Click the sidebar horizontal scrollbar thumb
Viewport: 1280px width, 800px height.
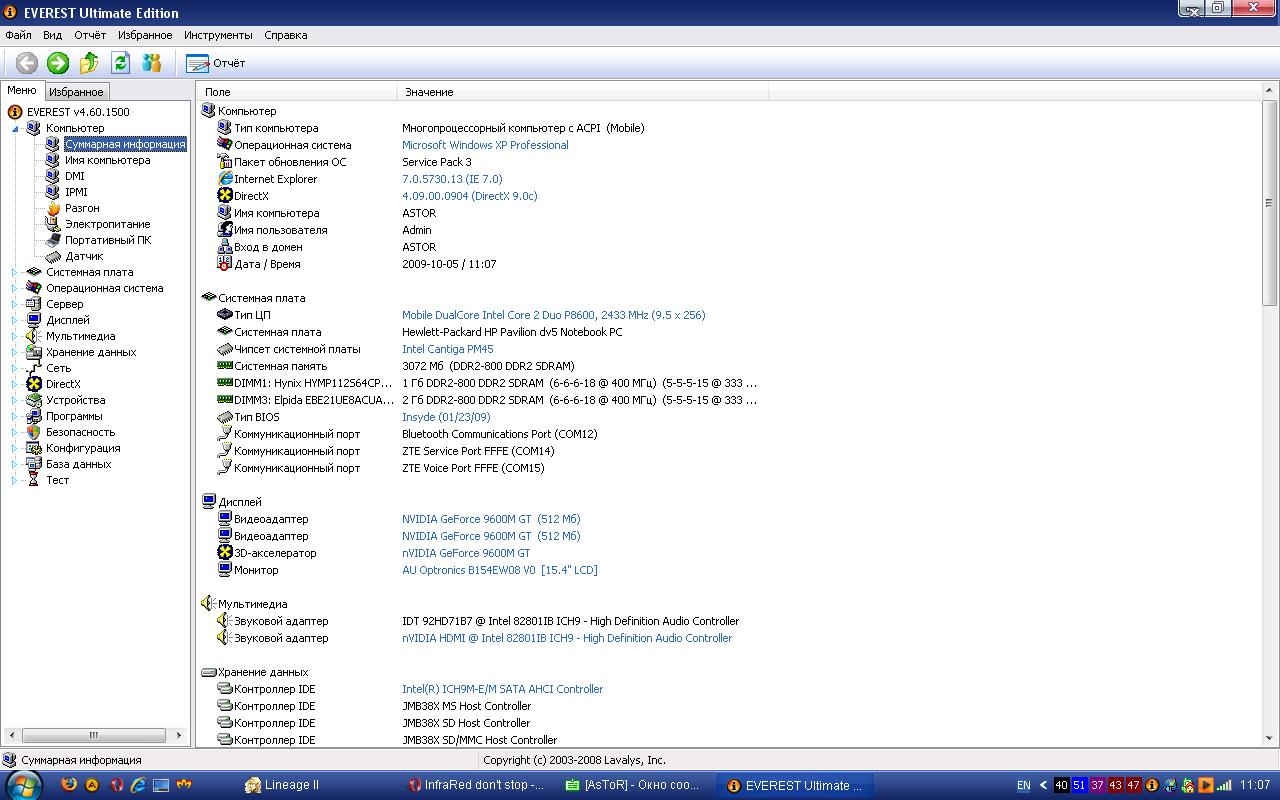[93, 735]
